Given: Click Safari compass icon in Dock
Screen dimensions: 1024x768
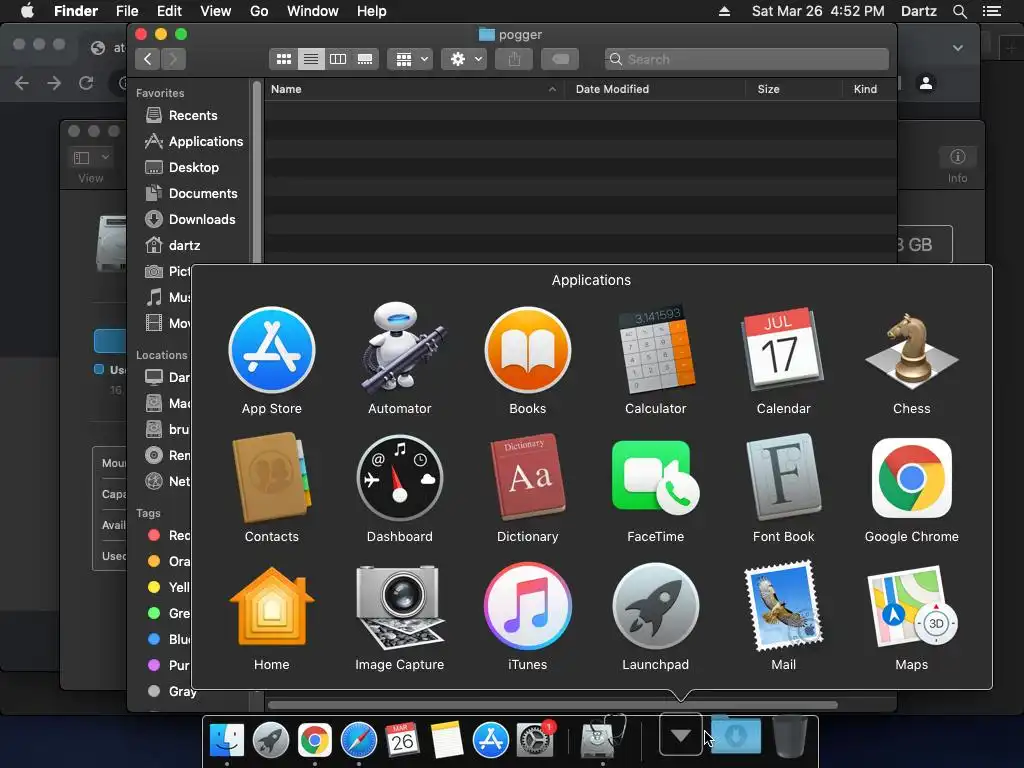Looking at the screenshot, I should point(359,740).
